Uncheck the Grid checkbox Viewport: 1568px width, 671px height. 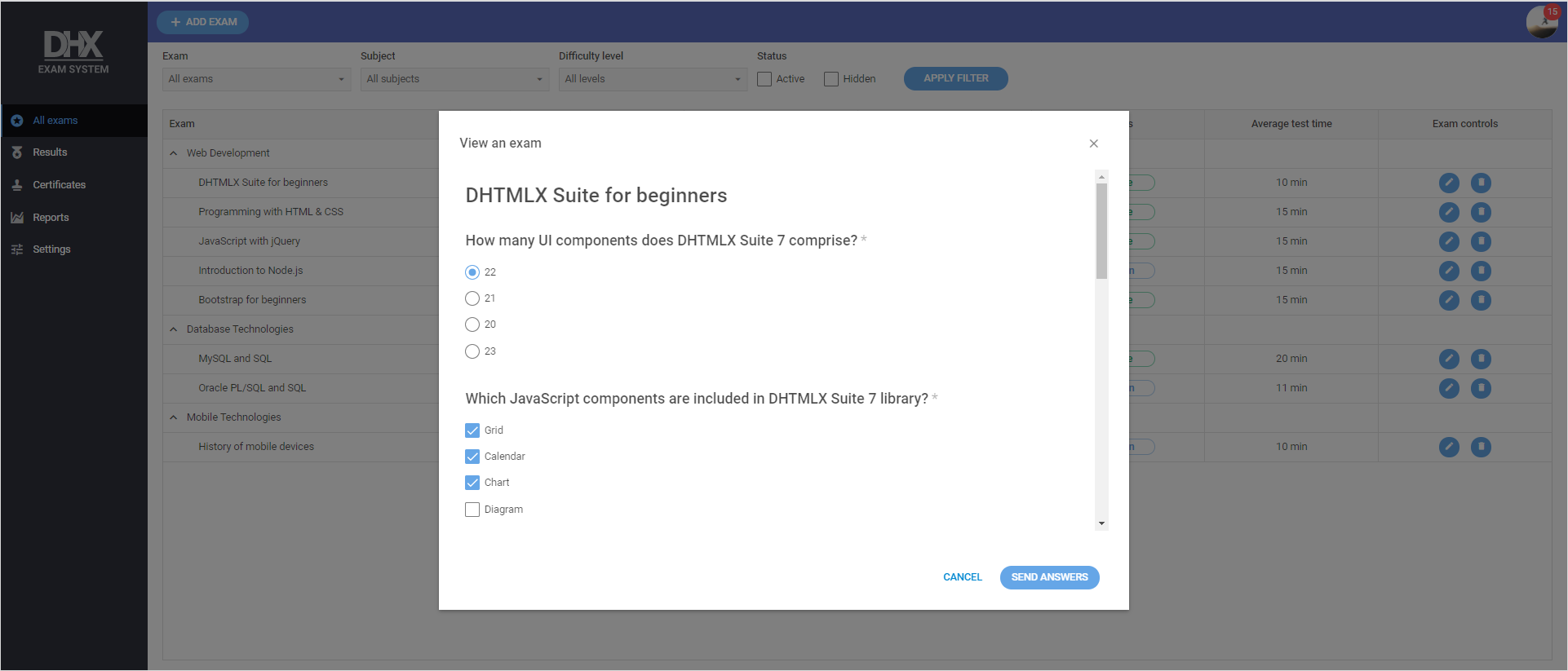pos(472,430)
